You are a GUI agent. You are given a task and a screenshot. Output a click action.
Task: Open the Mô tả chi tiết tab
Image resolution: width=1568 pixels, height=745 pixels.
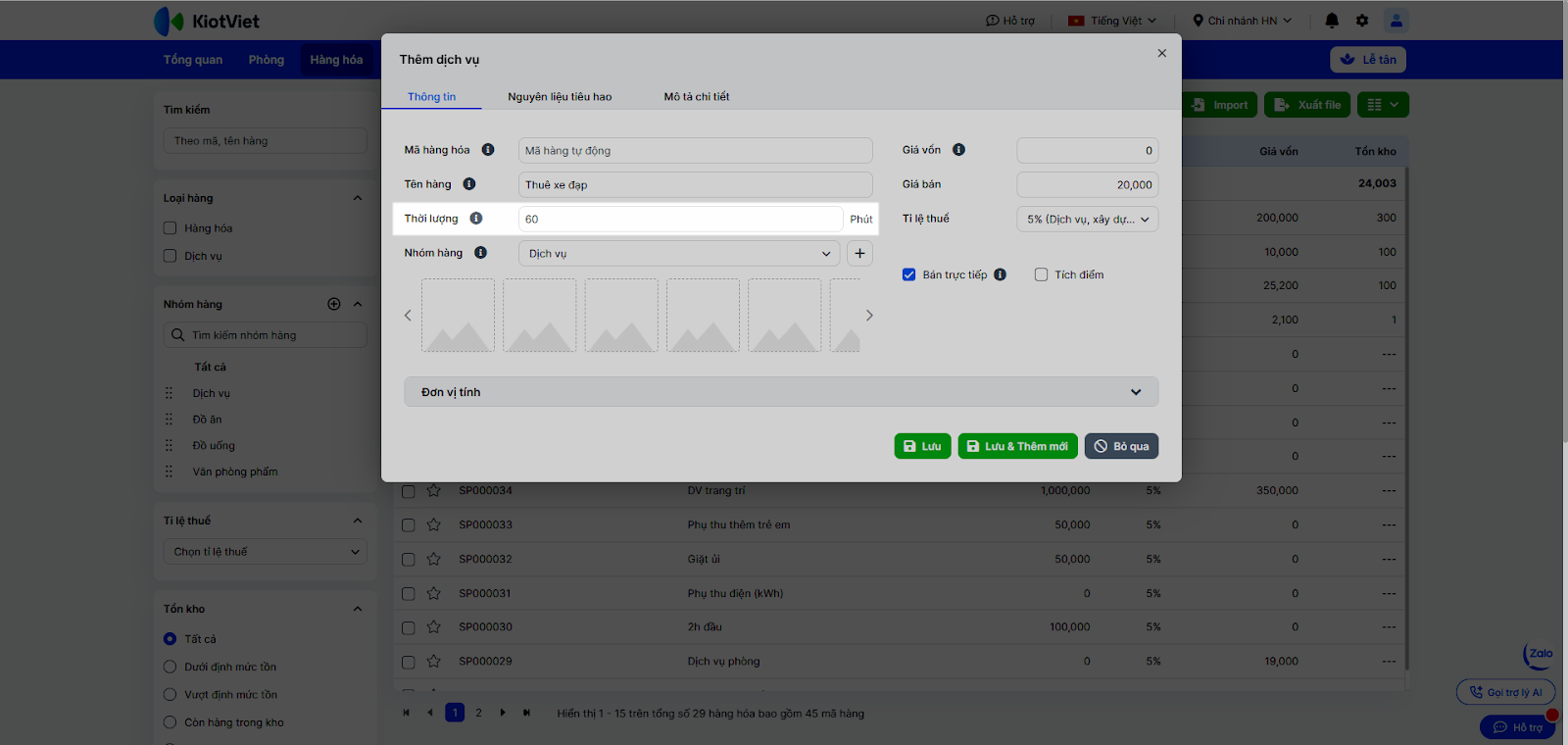pos(696,97)
